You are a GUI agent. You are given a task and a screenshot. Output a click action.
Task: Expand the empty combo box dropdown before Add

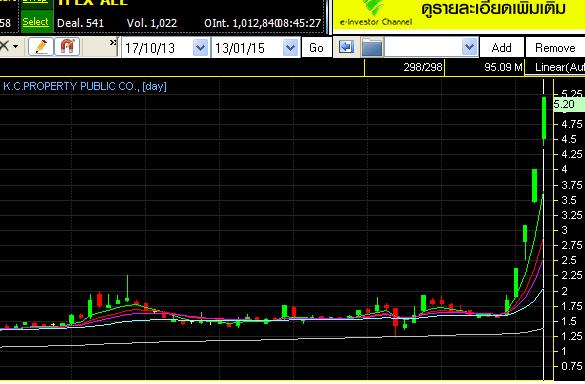(x=470, y=47)
